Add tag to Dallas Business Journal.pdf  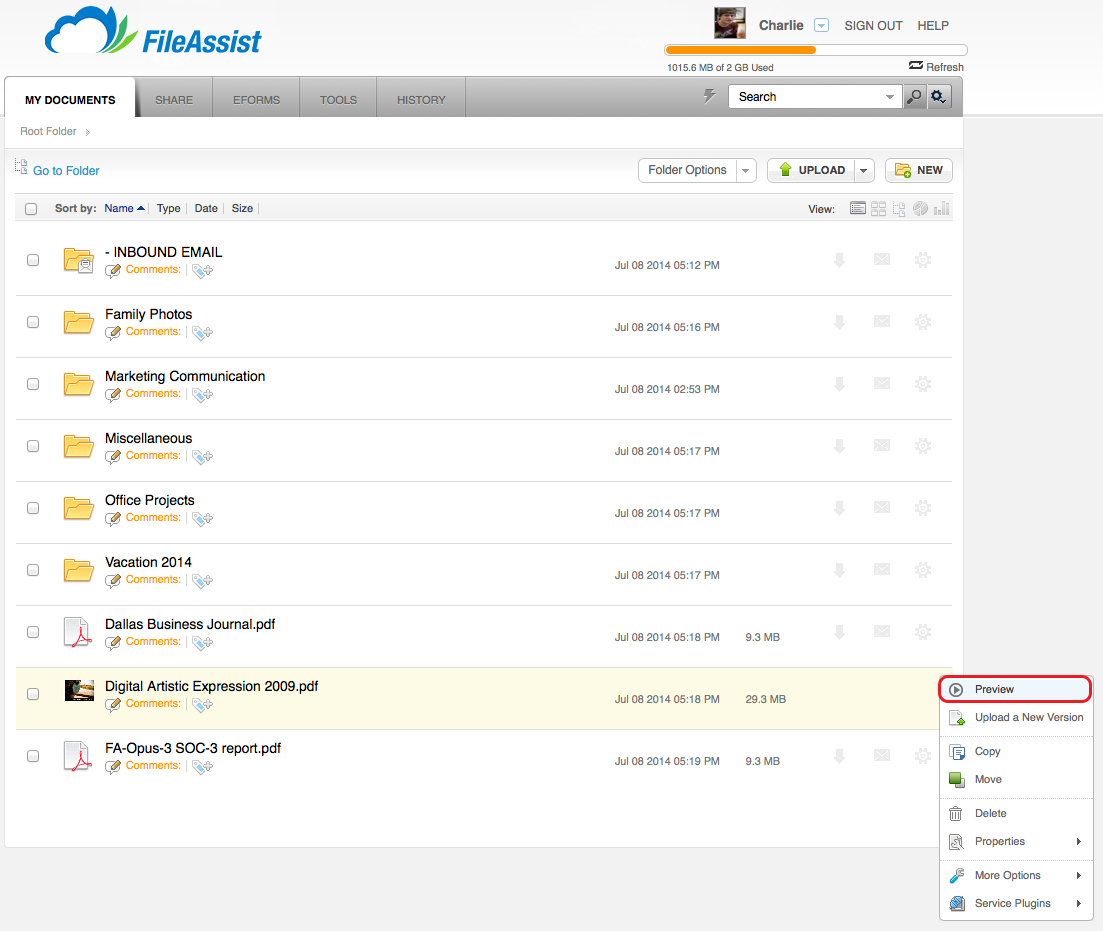click(203, 642)
